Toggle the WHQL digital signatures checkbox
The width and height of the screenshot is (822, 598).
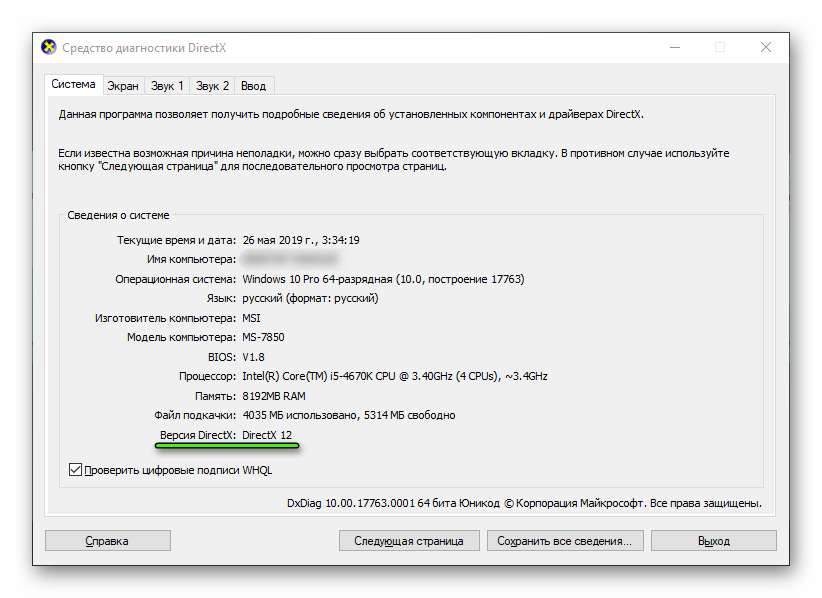click(x=75, y=469)
